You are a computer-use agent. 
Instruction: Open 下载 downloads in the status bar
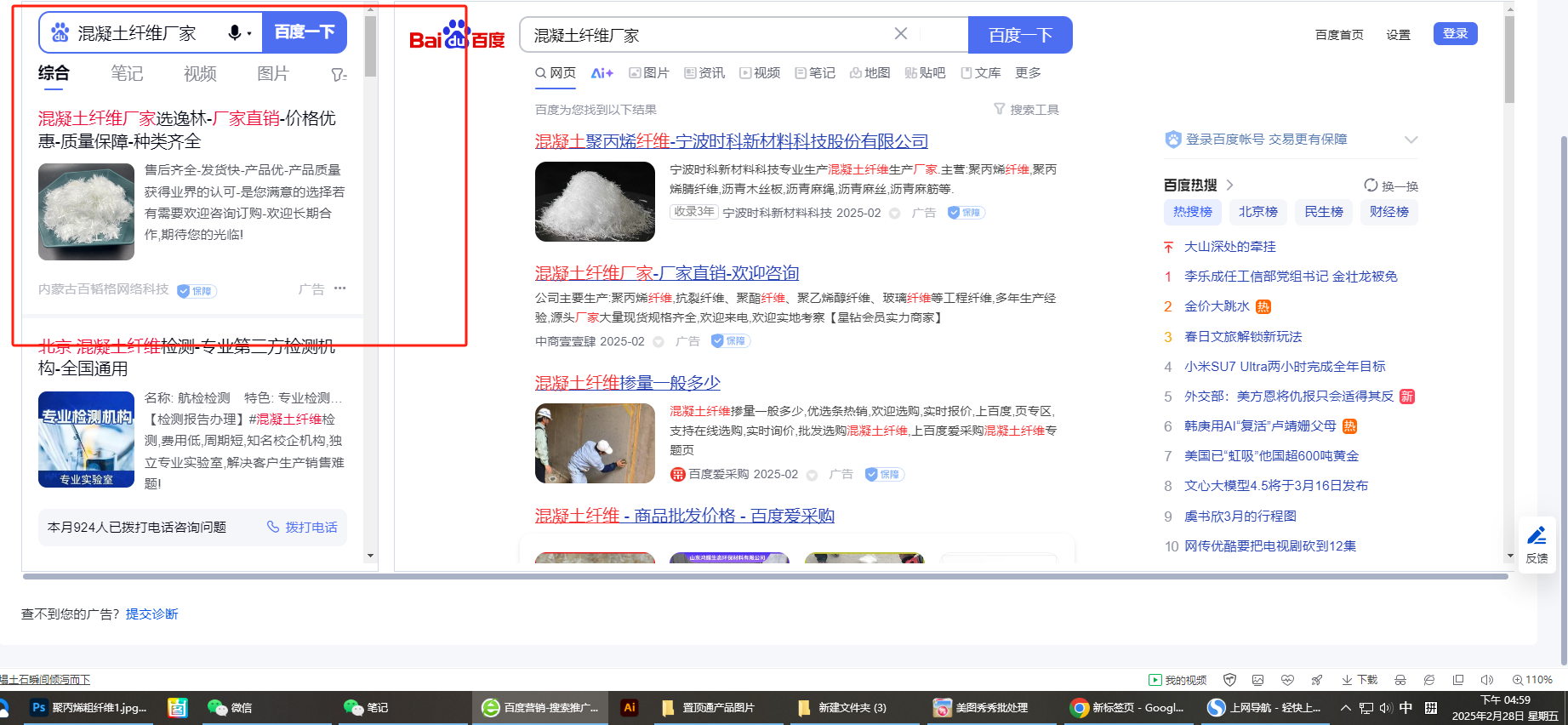[1360, 680]
